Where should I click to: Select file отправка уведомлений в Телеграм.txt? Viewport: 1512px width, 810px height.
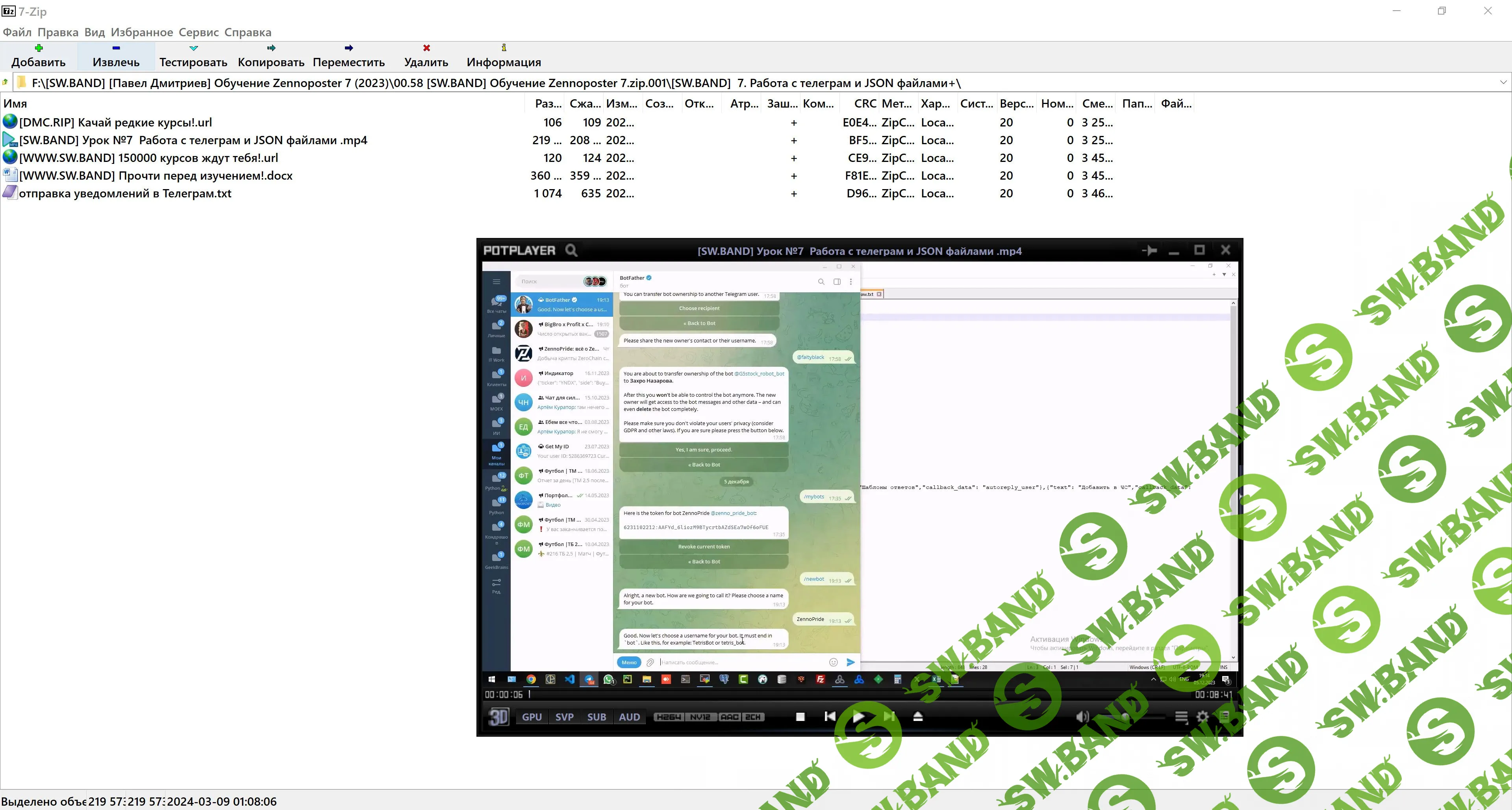pos(125,193)
